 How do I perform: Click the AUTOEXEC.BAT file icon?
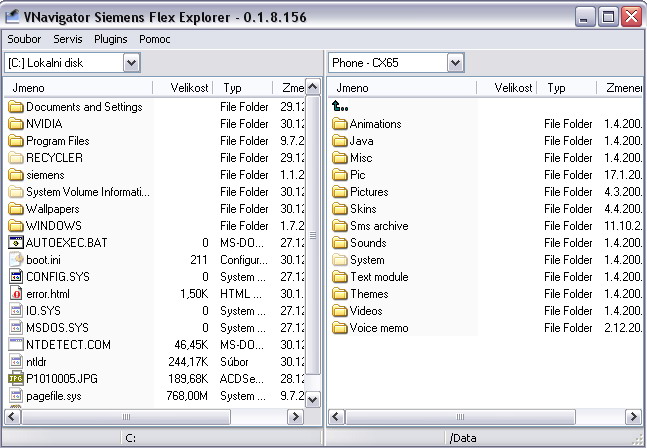(x=16, y=243)
